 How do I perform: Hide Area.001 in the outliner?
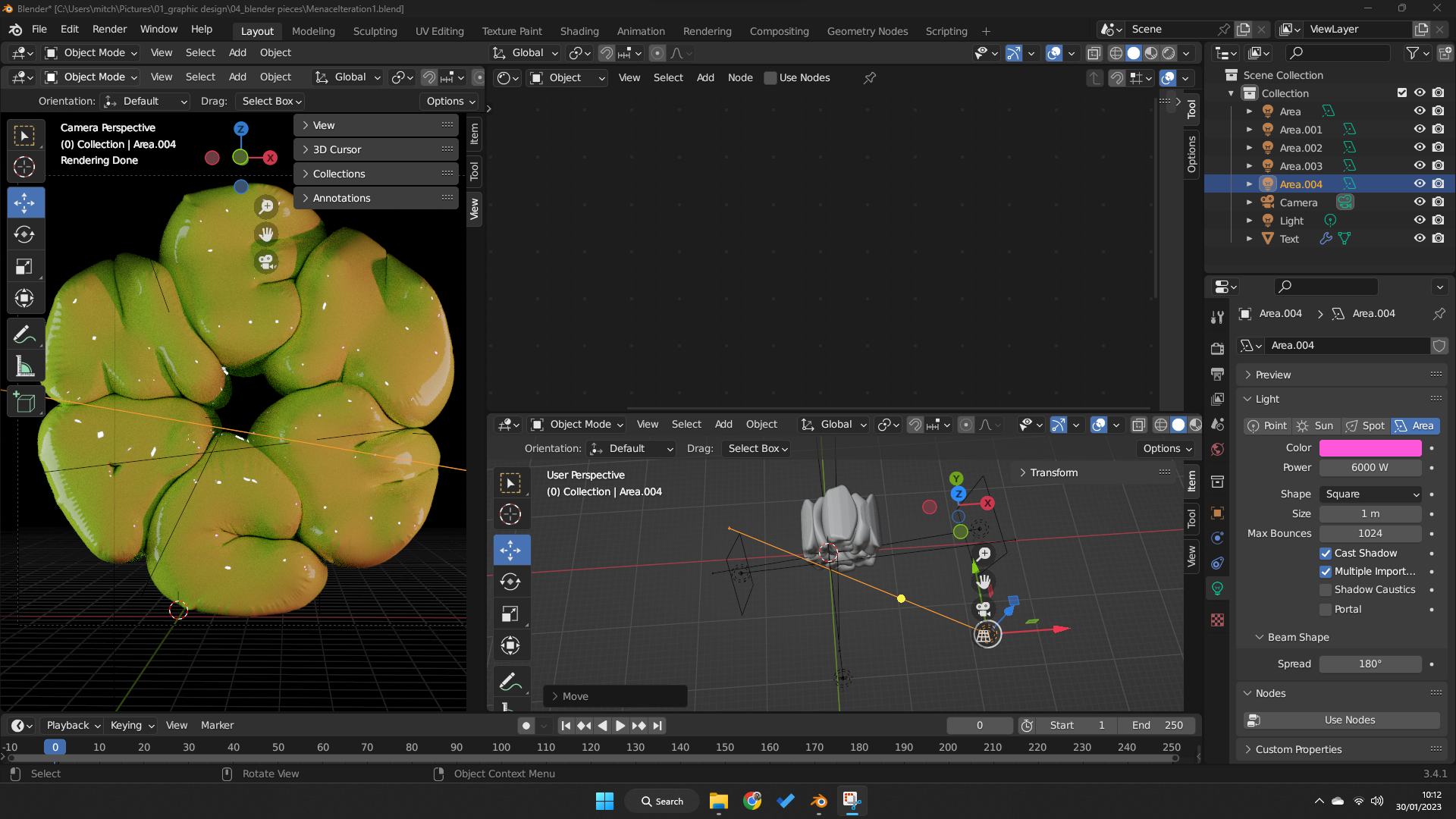[x=1420, y=129]
